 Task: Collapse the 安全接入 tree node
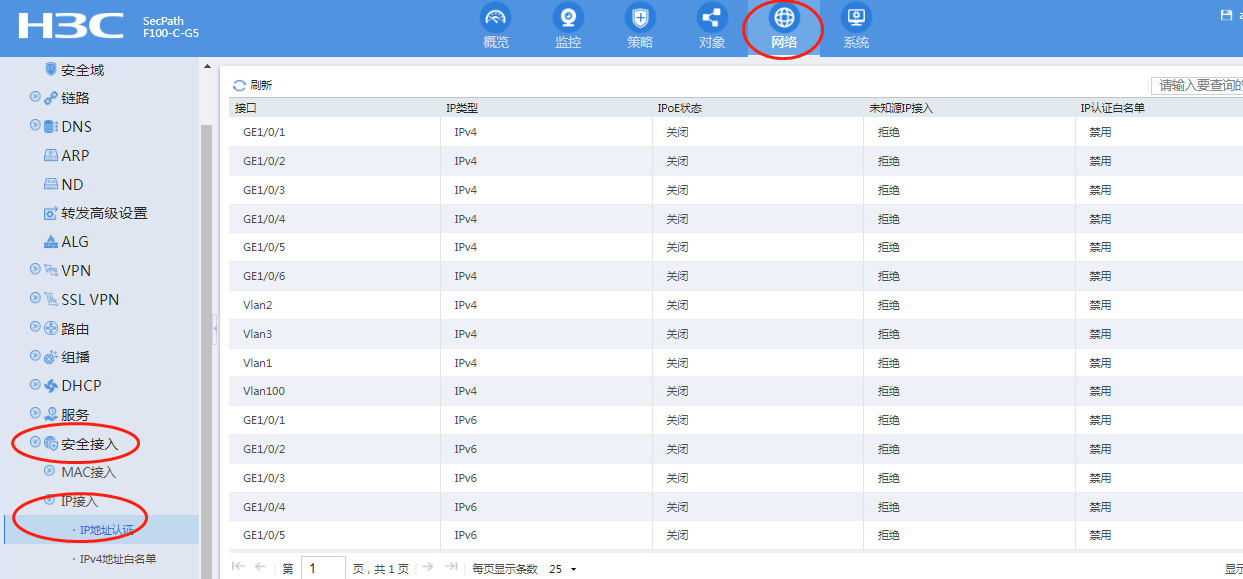coord(35,443)
